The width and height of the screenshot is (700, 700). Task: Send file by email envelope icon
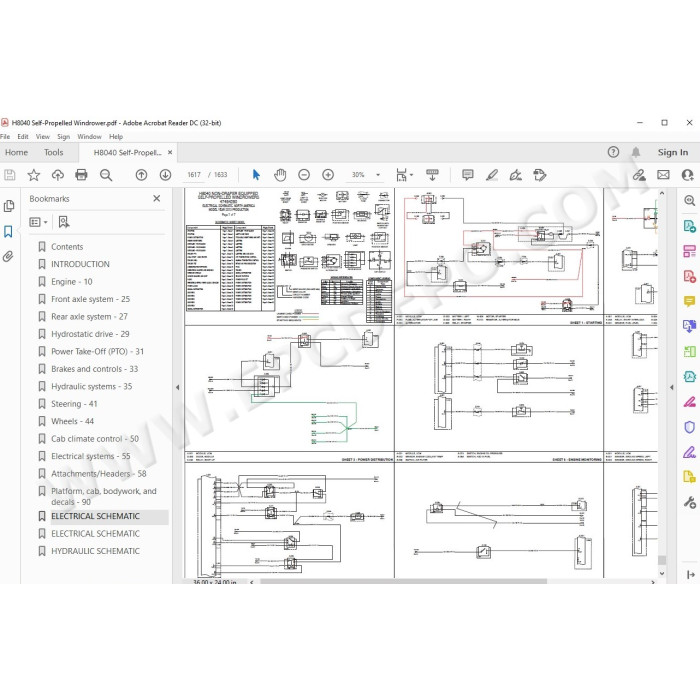663,175
